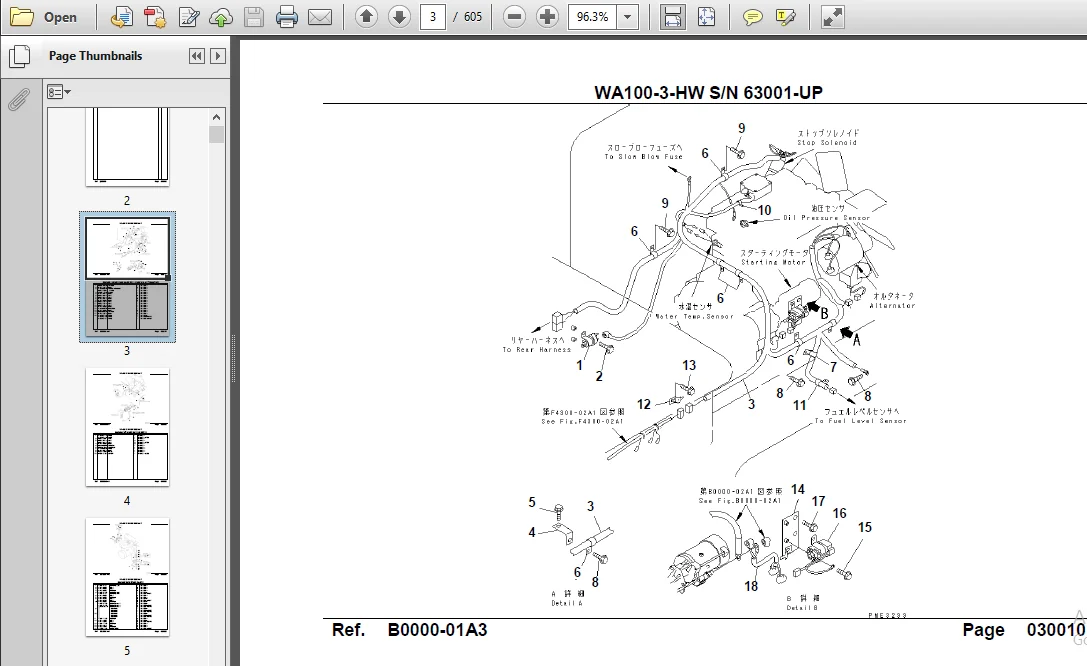Image resolution: width=1087 pixels, height=666 pixels.
Task: Click the cloud upload icon
Action: tap(221, 17)
